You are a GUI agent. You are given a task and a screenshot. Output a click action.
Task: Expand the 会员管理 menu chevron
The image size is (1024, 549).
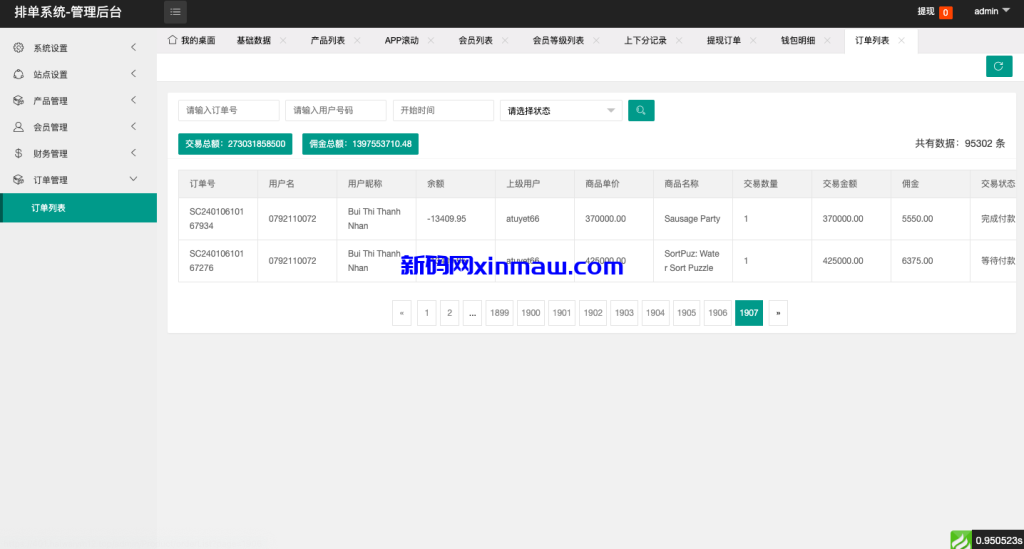(x=133, y=127)
